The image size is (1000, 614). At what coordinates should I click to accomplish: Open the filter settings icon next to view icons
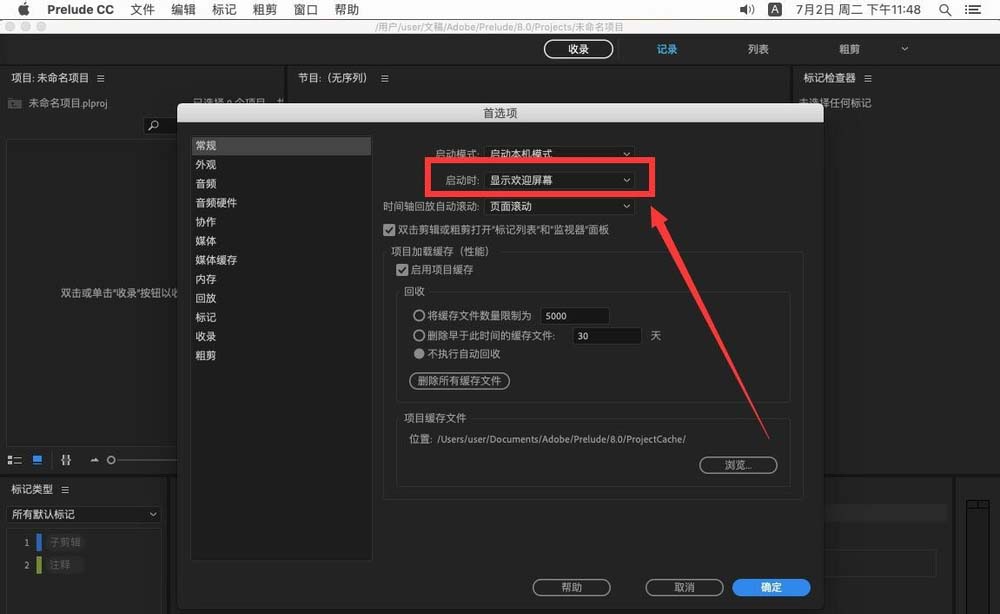tap(67, 459)
